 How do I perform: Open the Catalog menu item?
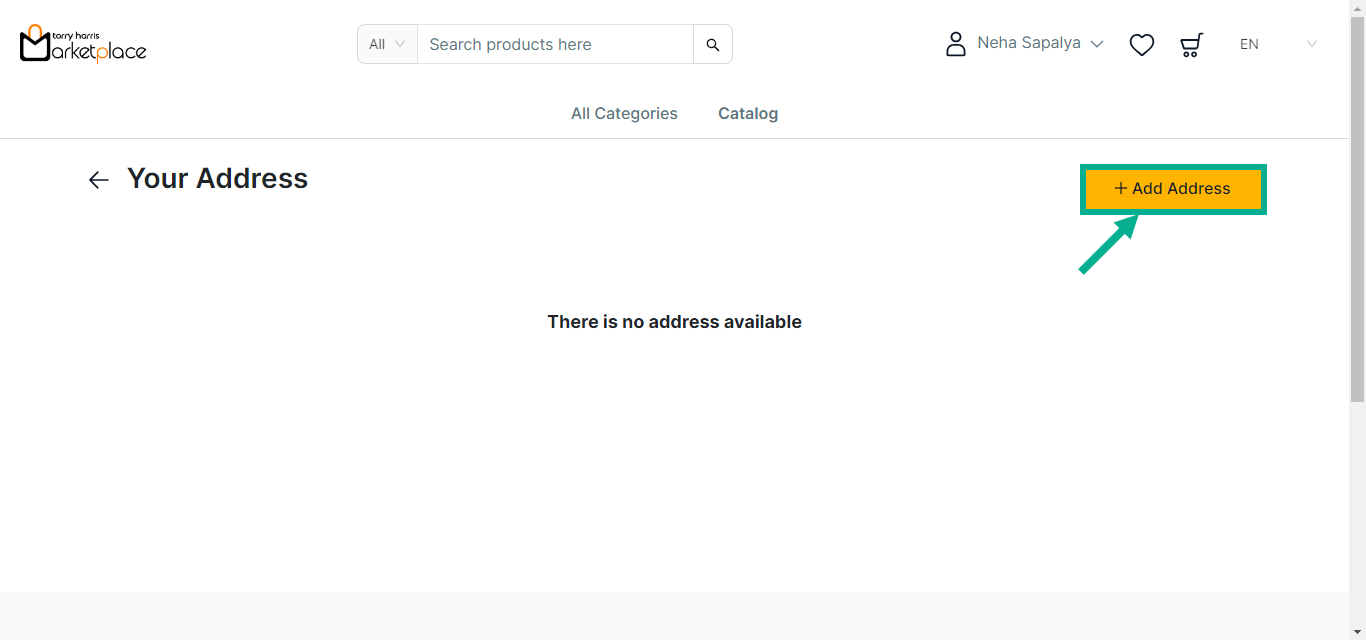[x=748, y=114]
